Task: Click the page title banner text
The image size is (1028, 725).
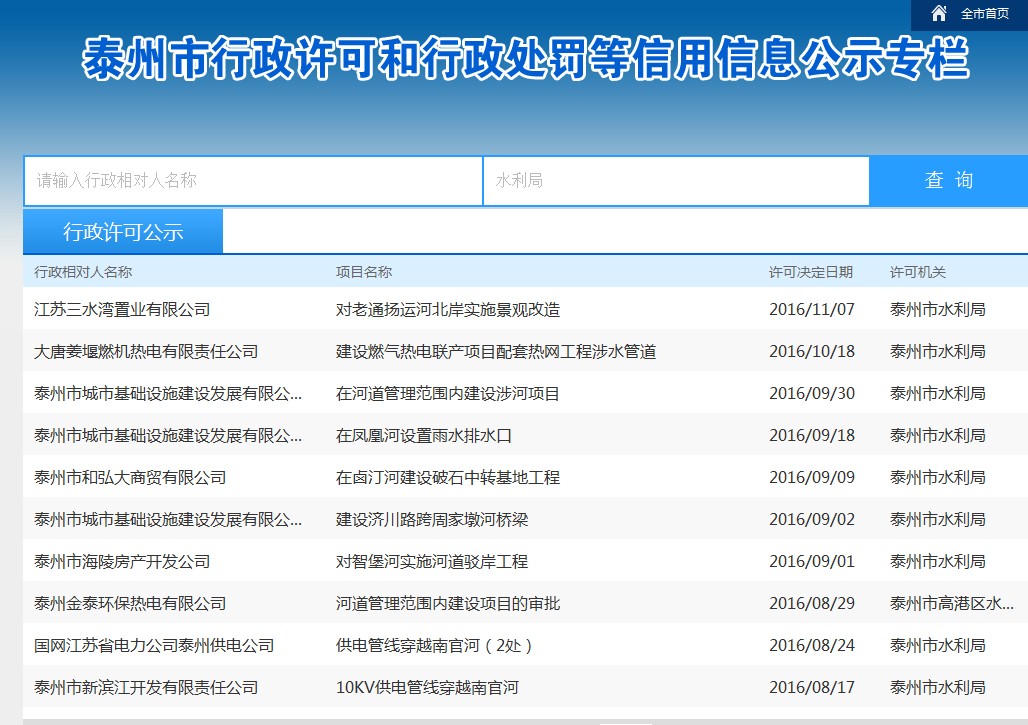Action: coord(525,60)
